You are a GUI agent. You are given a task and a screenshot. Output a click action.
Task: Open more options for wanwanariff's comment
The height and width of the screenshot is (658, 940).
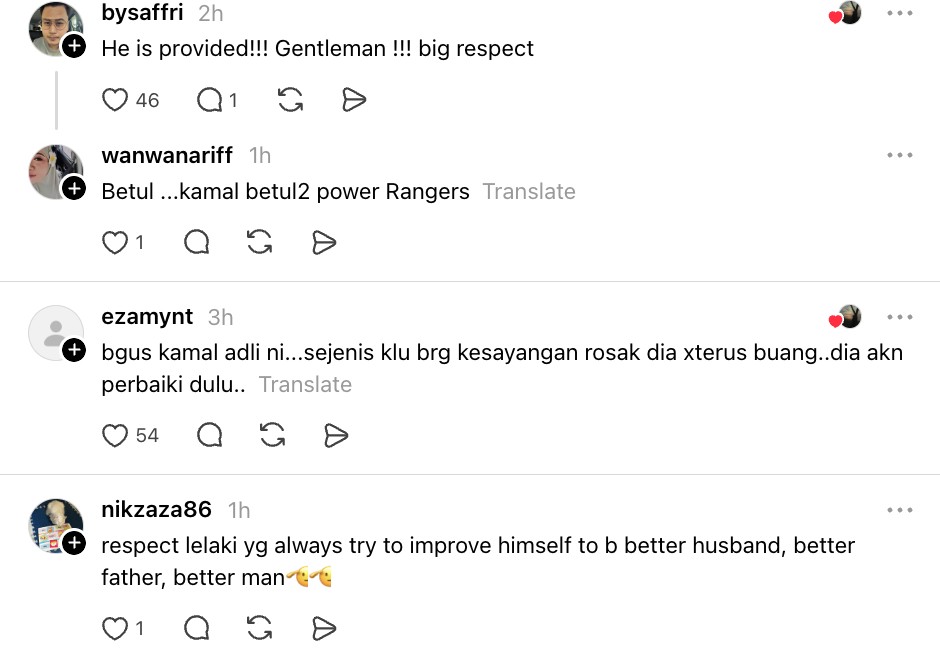pyautogui.click(x=899, y=156)
